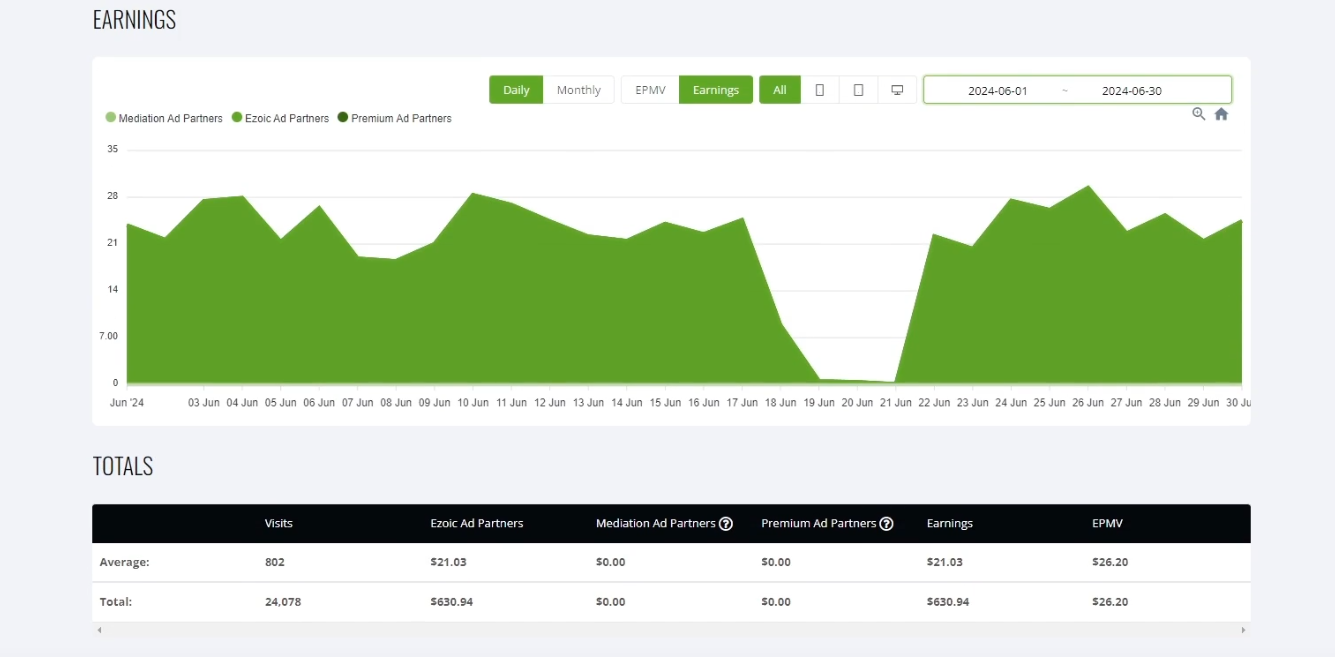Click the table's left scroll arrow
The width and height of the screenshot is (1335, 657).
pos(98,630)
